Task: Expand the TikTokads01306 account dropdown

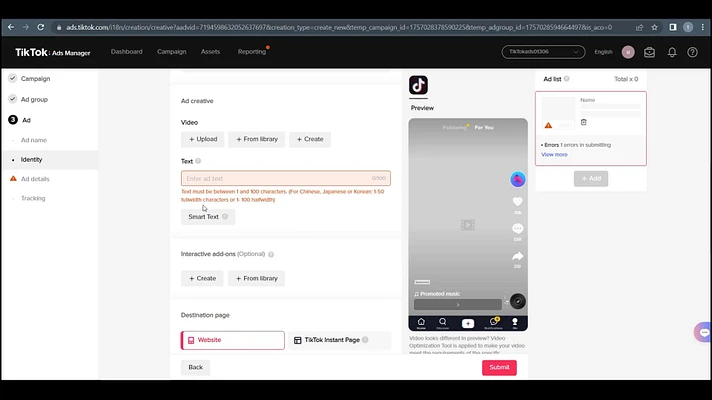Action: pos(543,52)
